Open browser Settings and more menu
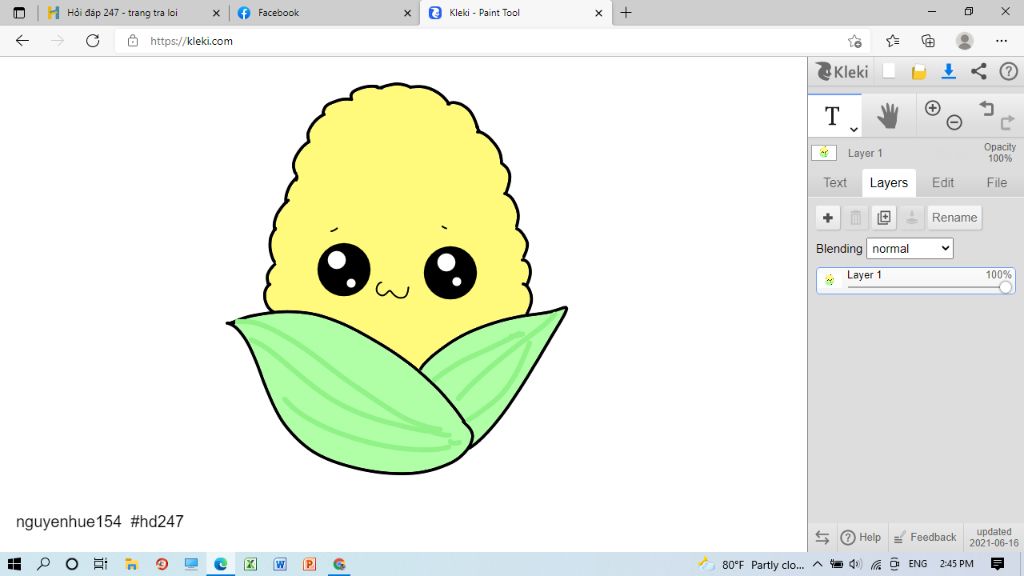Viewport: 1024px width, 576px height. 1001,41
